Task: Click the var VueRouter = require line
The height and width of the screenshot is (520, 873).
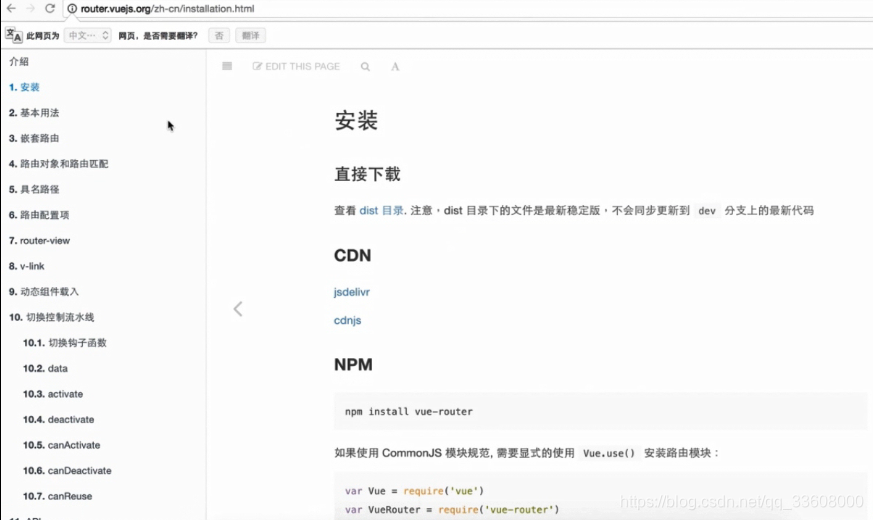Action: [452, 511]
